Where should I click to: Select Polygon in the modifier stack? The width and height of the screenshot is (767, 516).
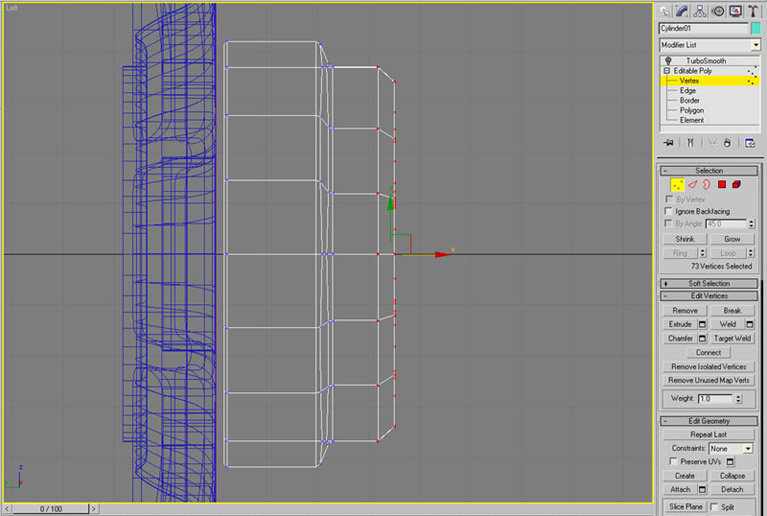[692, 110]
